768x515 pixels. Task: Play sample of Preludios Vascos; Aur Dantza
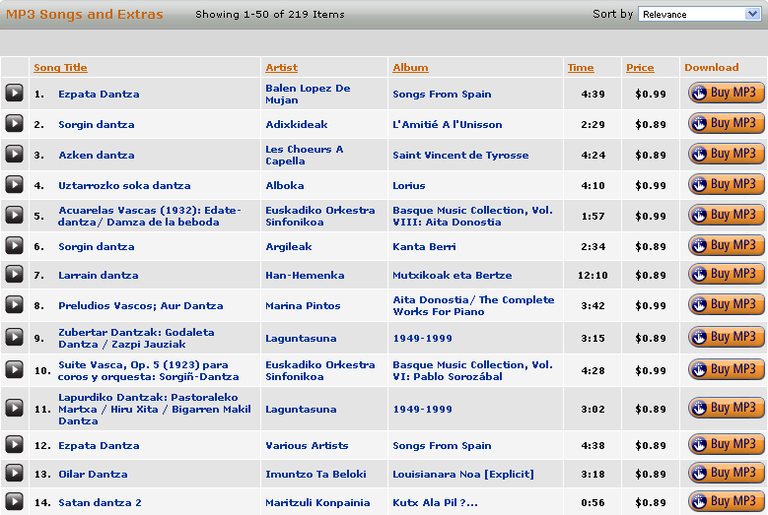click(x=14, y=305)
